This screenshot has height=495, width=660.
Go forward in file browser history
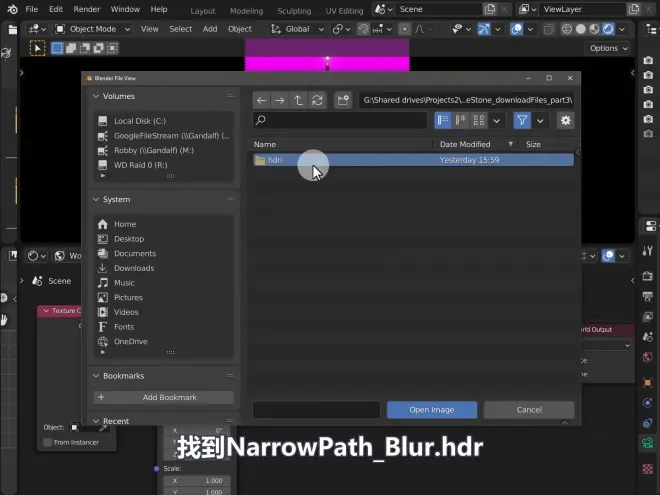click(279, 100)
